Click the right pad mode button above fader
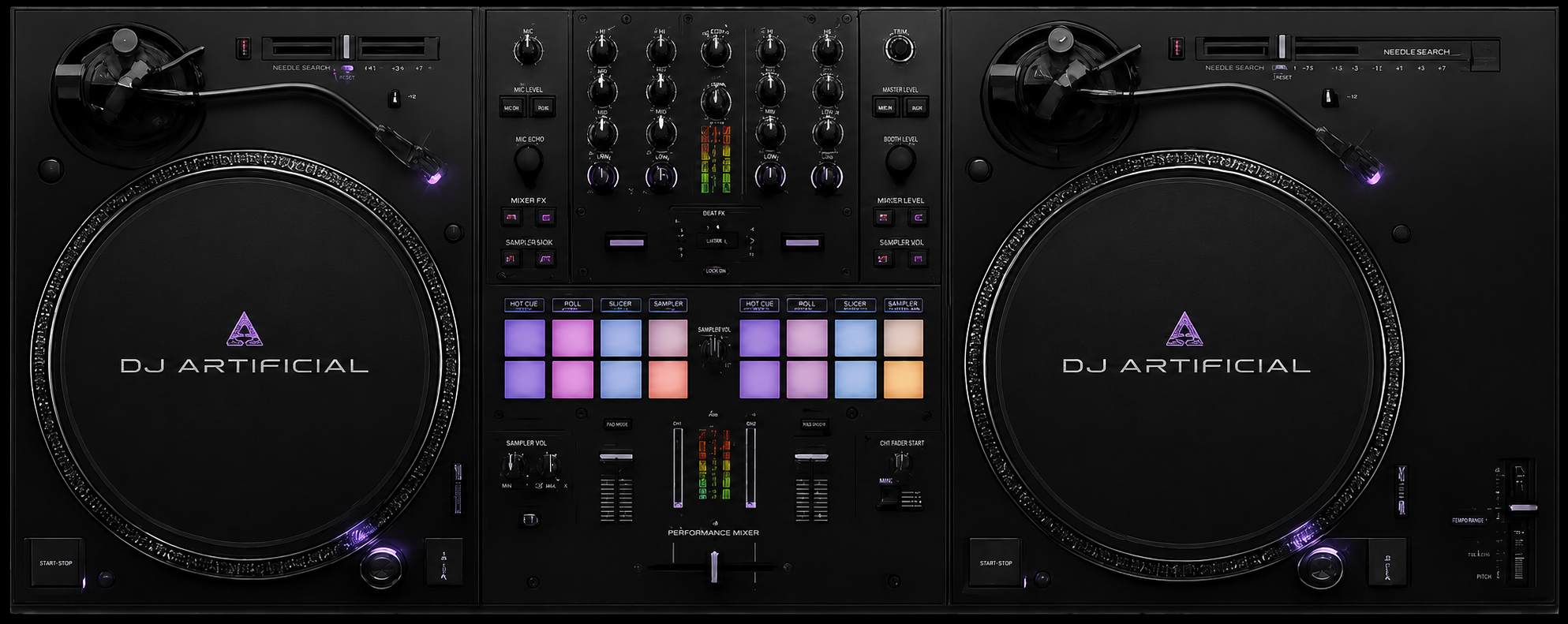The width and height of the screenshot is (1568, 624). (x=814, y=424)
